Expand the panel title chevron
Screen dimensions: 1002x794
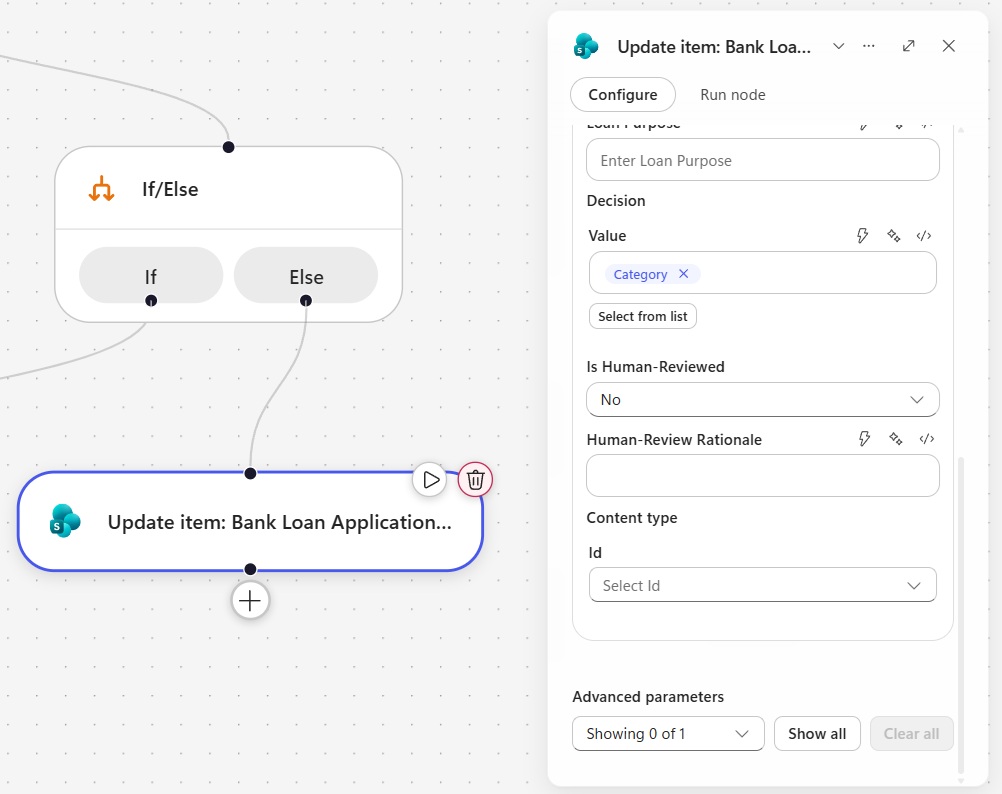click(x=838, y=46)
